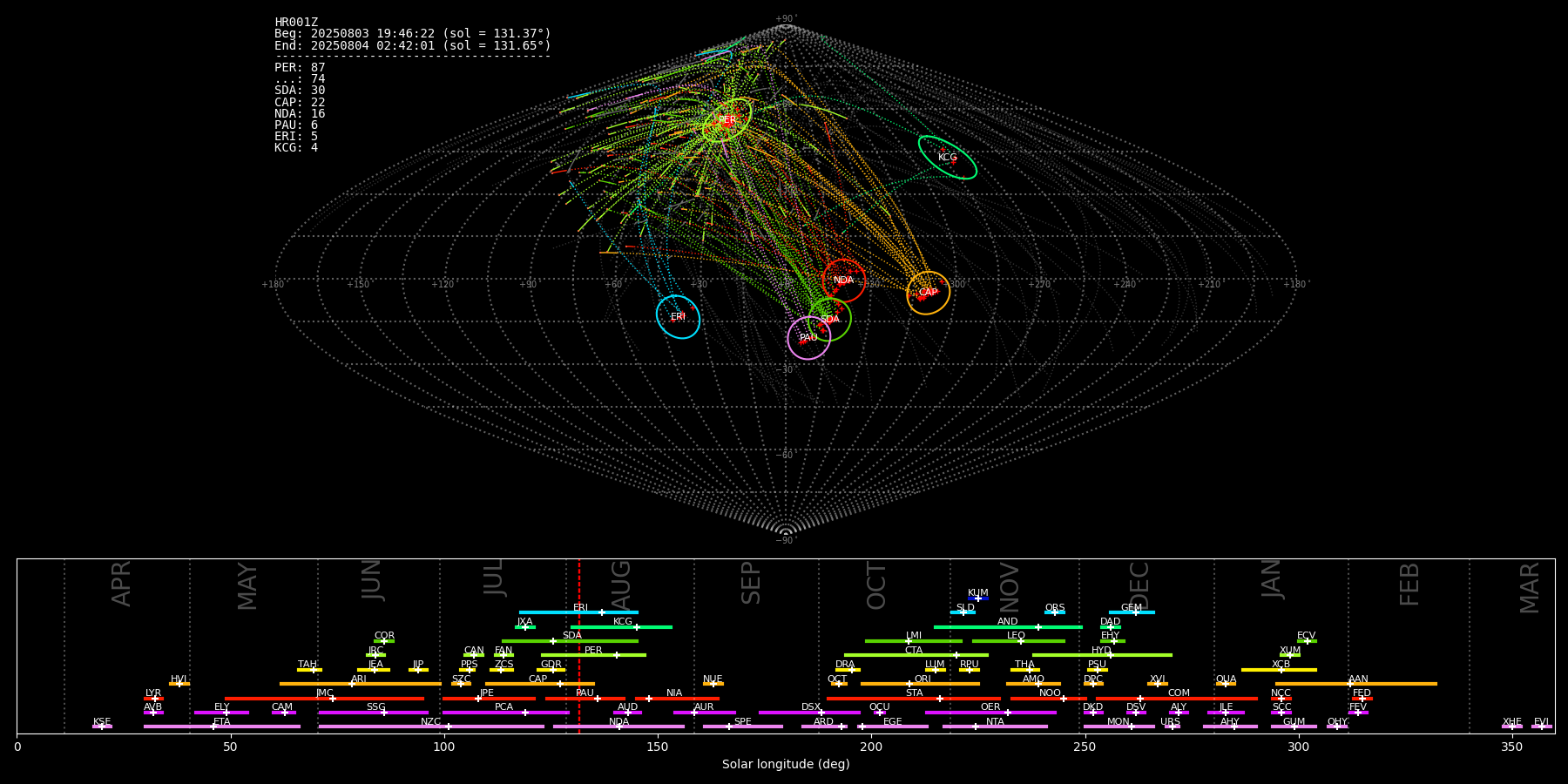Click the KSE bar at timeline start
Image resolution: width=1568 pixels, height=784 pixels.
[102, 727]
